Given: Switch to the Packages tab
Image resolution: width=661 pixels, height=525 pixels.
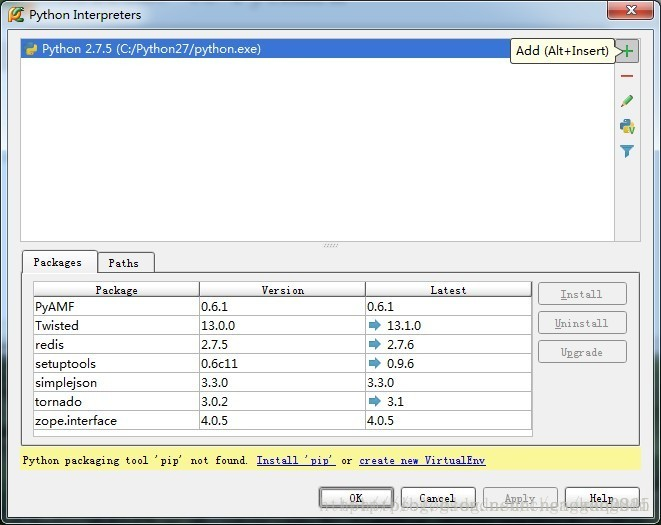Looking at the screenshot, I should (59, 262).
